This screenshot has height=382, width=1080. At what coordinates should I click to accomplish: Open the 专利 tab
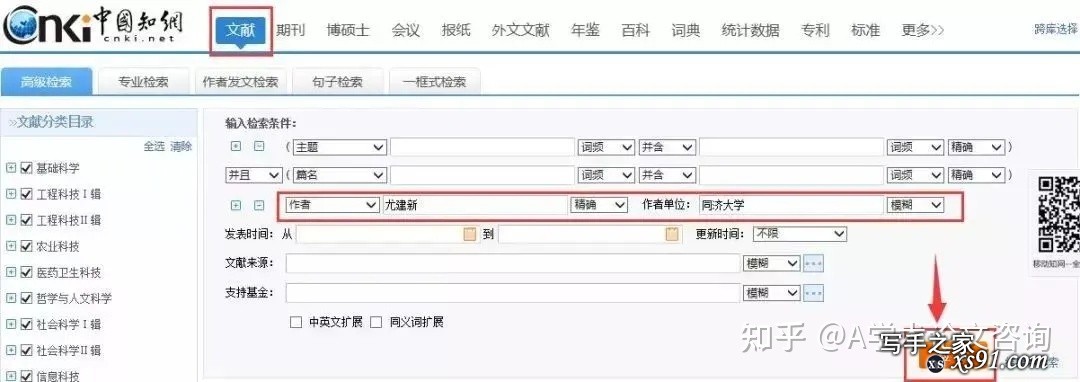(815, 30)
